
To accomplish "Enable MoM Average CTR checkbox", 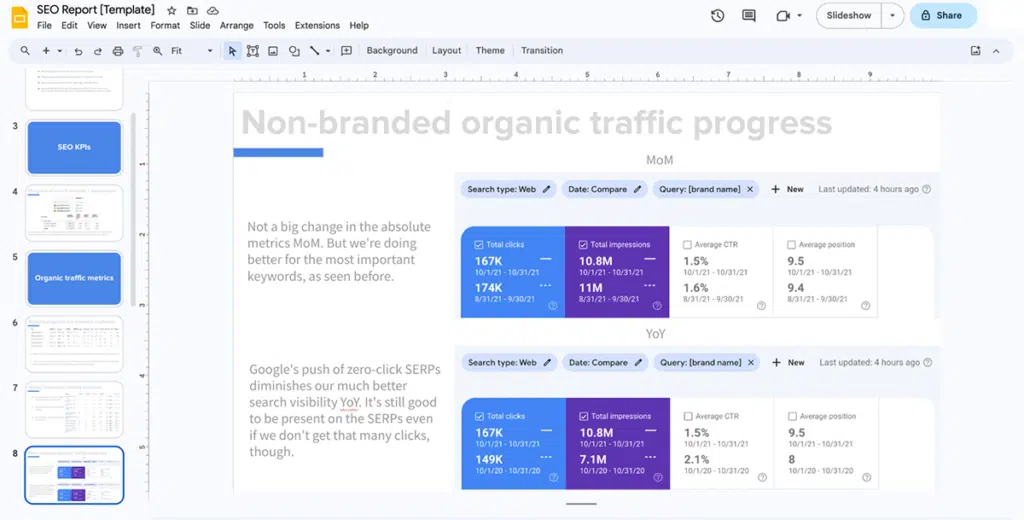I will 687,244.
